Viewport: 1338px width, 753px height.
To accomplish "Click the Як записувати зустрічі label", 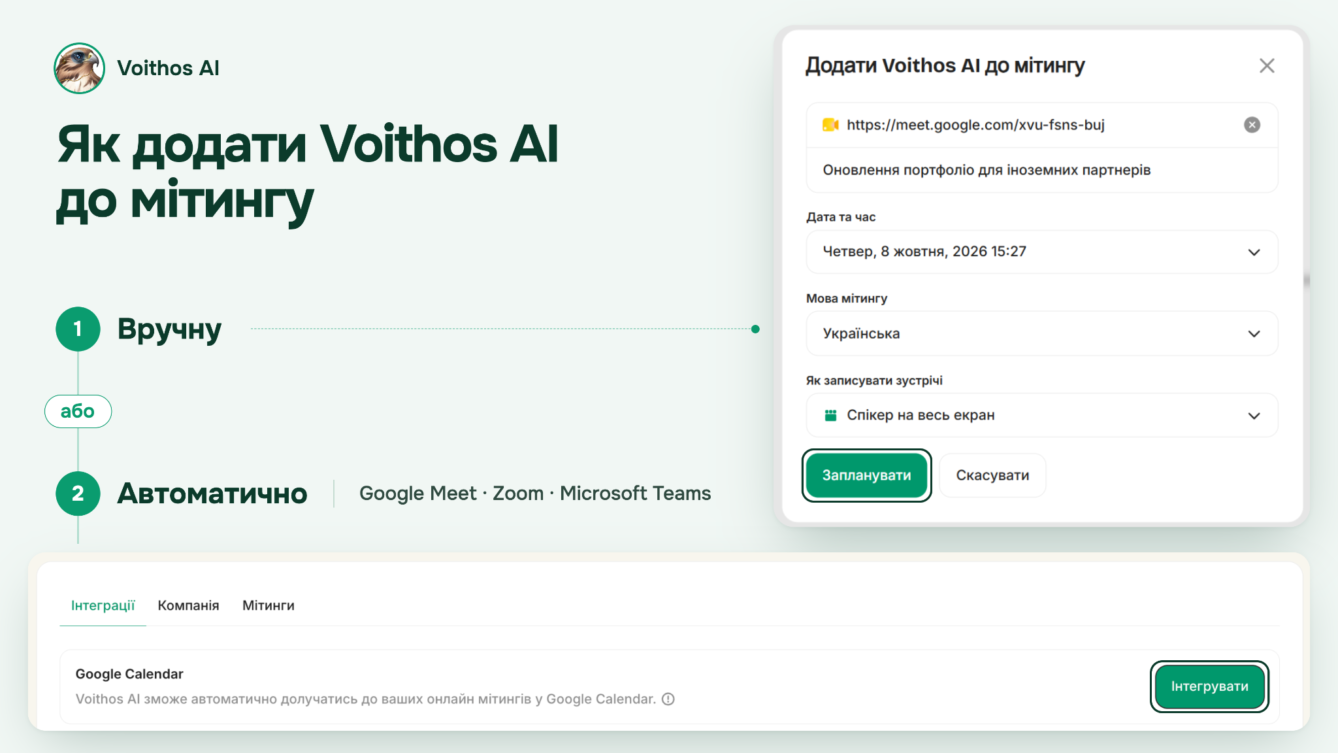I will click(x=874, y=380).
